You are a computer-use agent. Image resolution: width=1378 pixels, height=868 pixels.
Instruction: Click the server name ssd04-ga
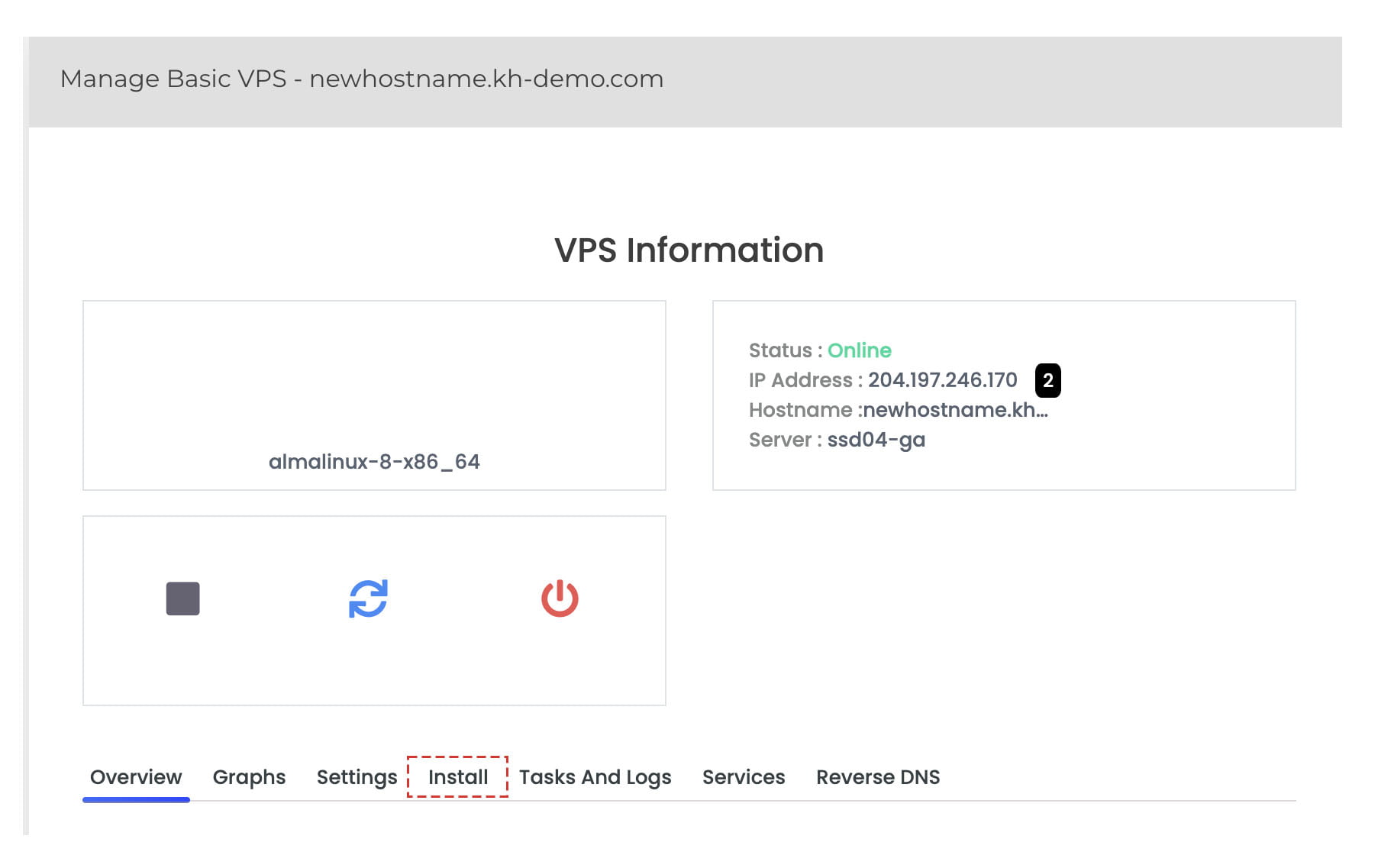coord(876,439)
